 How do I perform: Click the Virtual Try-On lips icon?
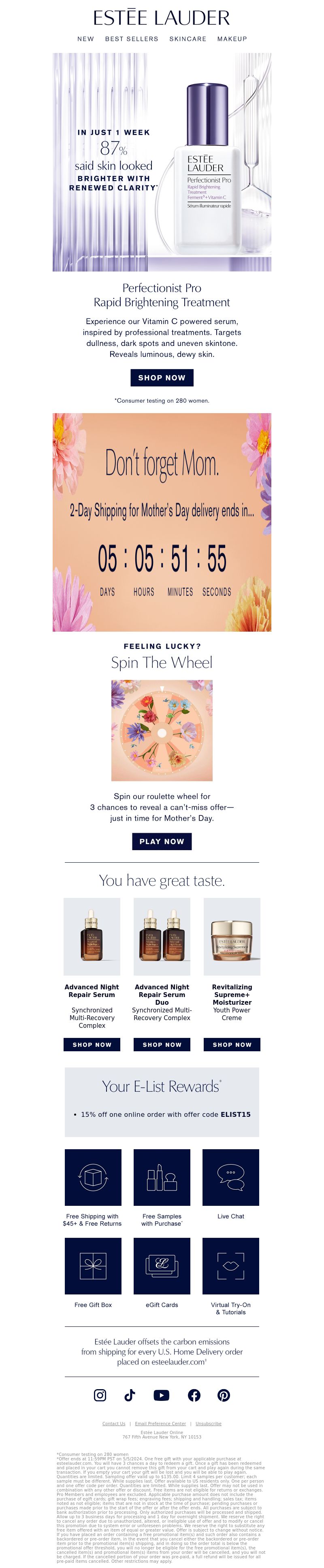click(x=231, y=1266)
